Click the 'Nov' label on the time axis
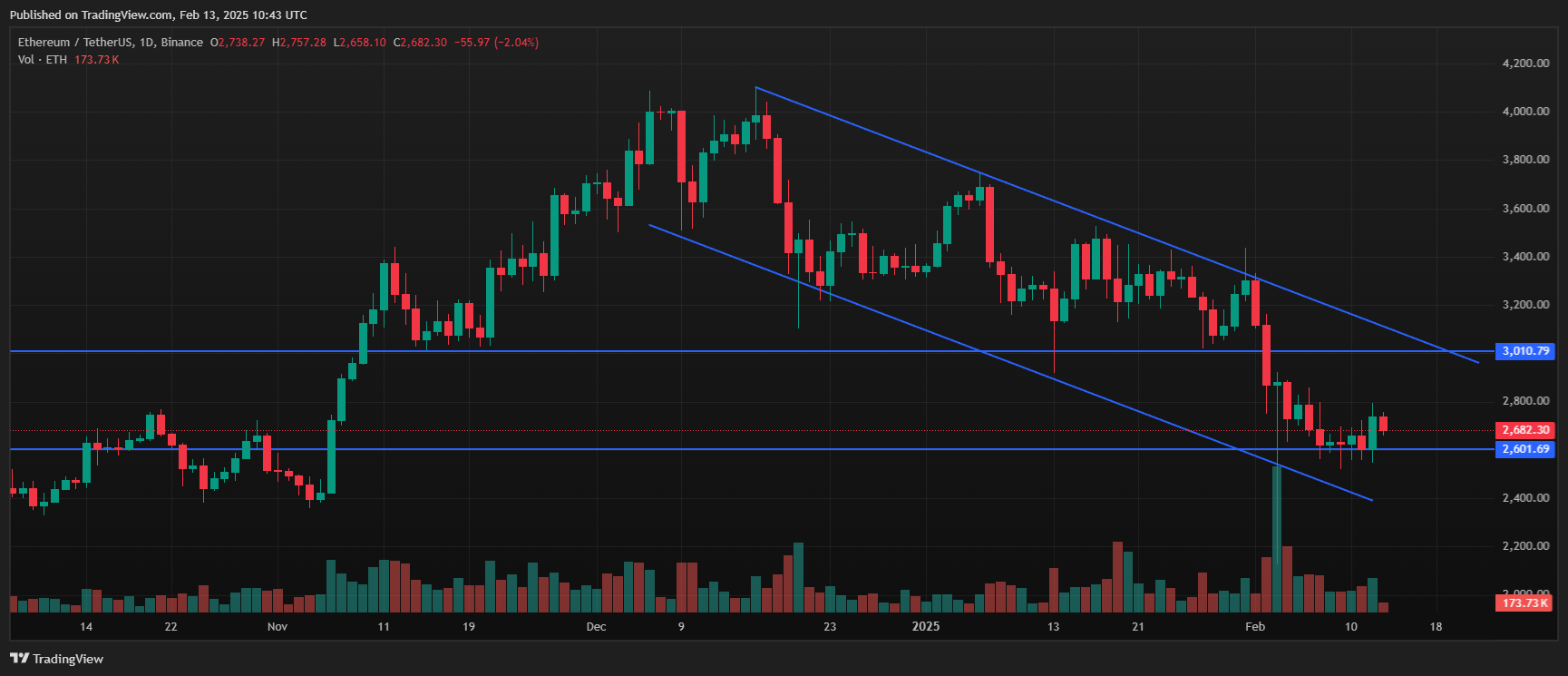 (278, 627)
